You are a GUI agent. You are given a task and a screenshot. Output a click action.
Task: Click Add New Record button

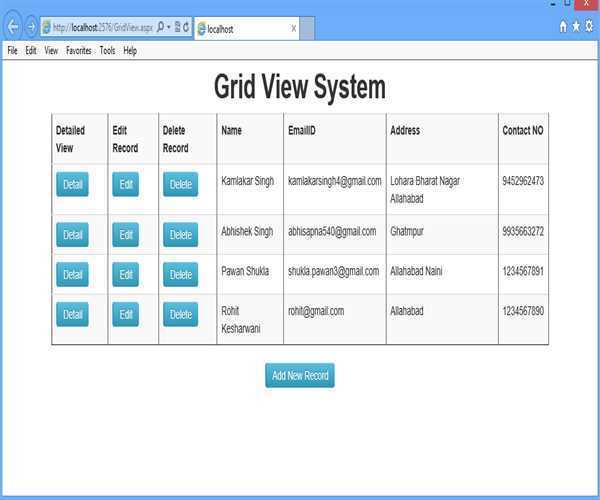(x=300, y=376)
